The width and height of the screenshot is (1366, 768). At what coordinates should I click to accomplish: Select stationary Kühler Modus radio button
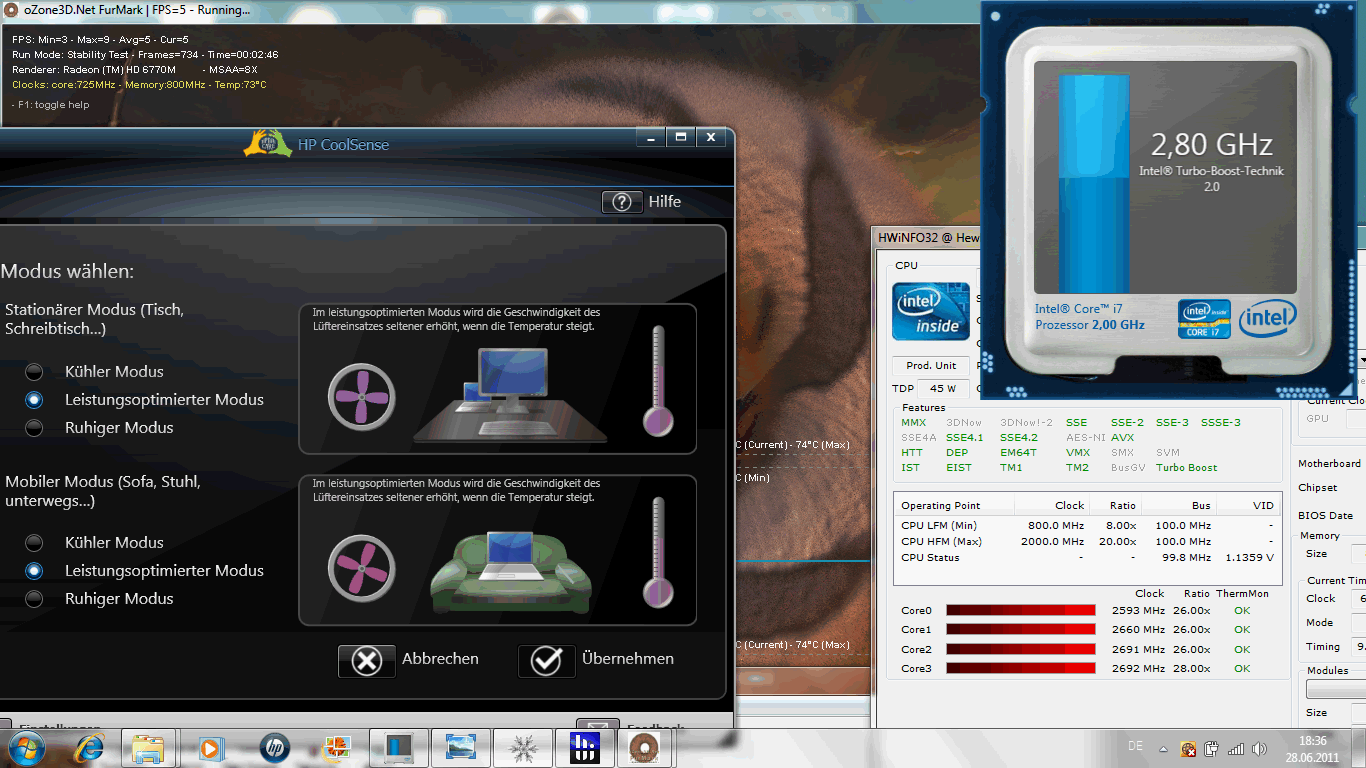(35, 371)
